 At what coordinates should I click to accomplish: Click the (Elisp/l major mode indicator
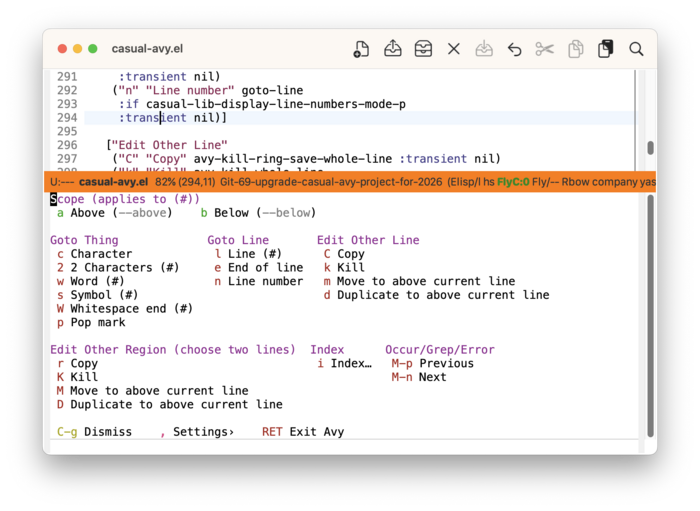[465, 182]
